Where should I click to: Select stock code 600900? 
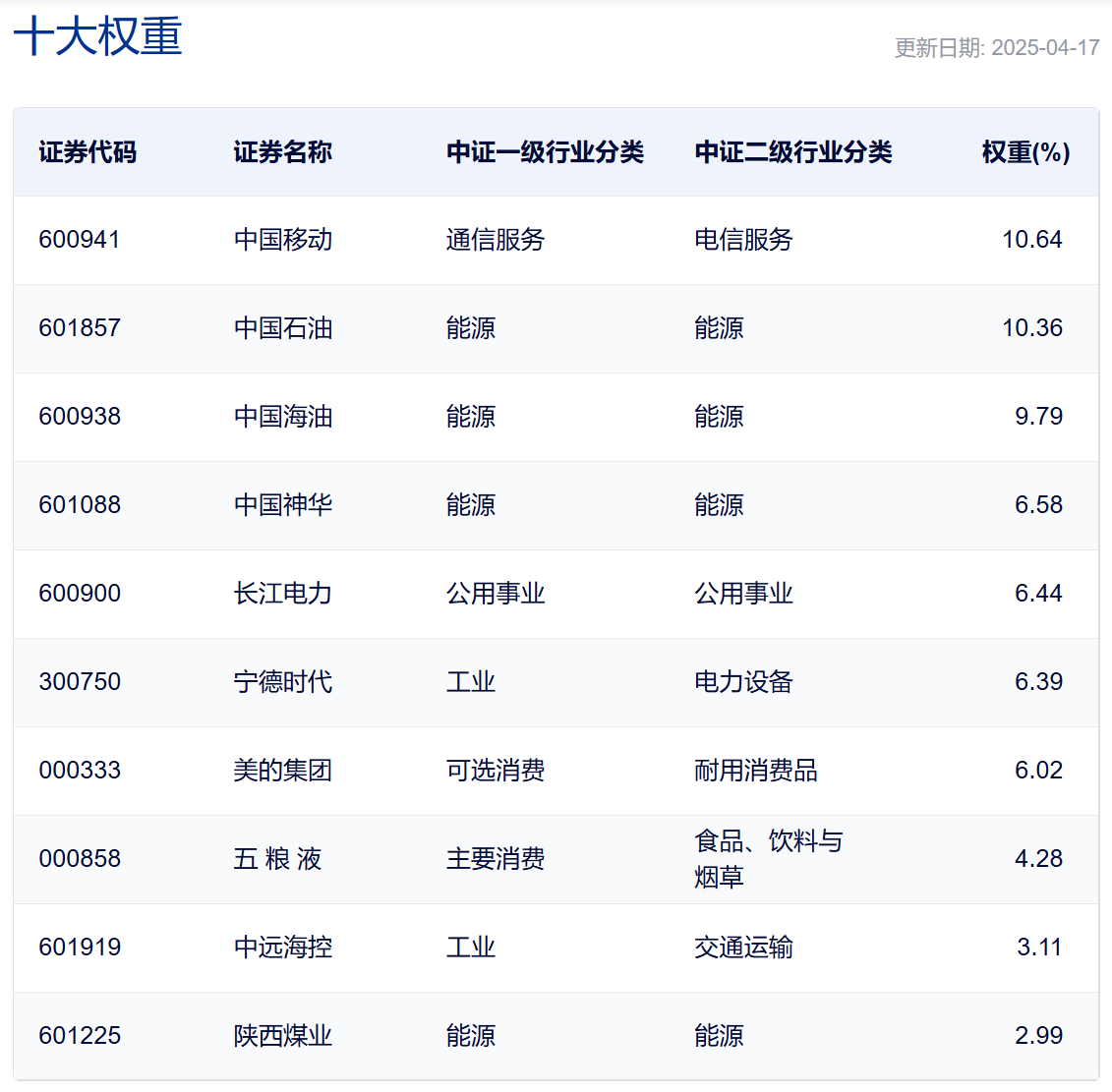[x=80, y=594]
